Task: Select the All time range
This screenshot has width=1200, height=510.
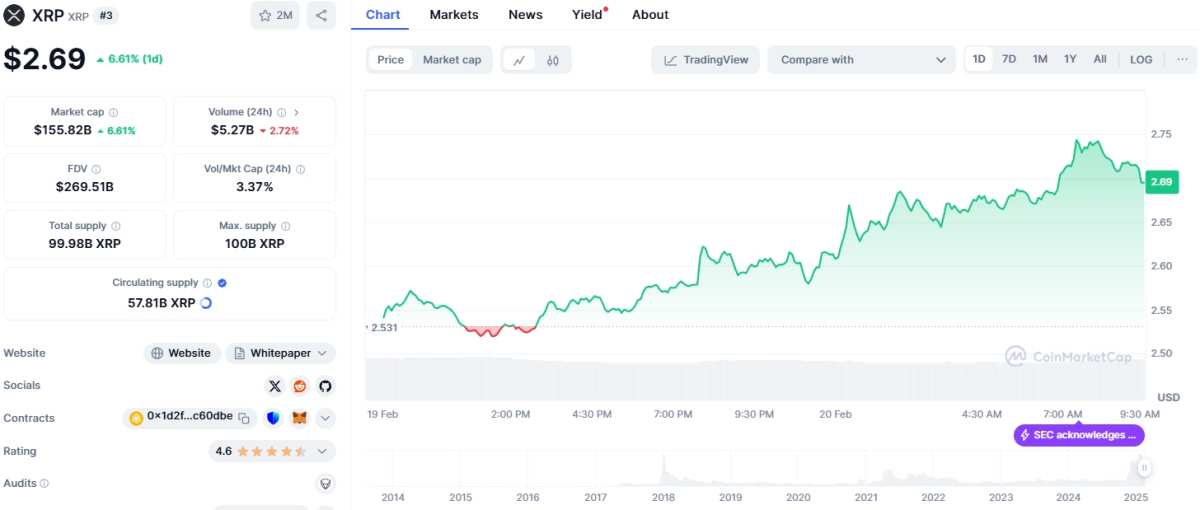Action: pyautogui.click(x=1100, y=59)
